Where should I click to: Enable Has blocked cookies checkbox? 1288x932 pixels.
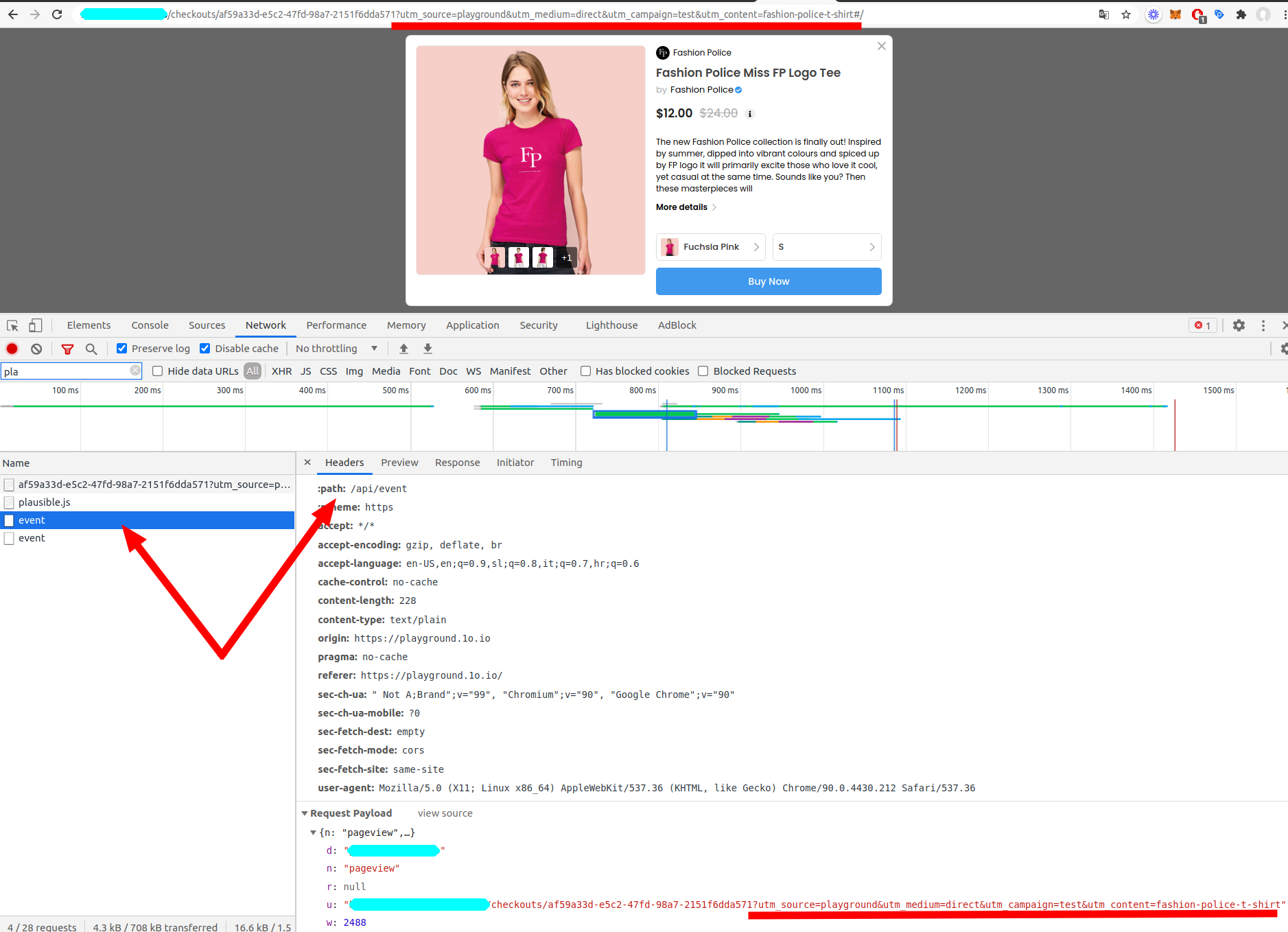(x=585, y=371)
